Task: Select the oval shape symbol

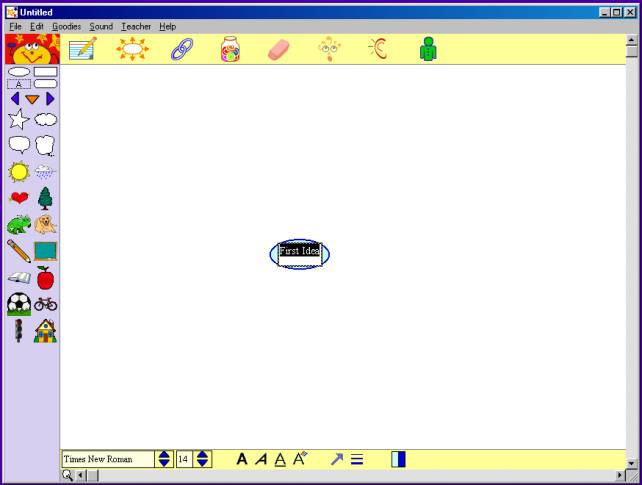Action: (x=19, y=72)
